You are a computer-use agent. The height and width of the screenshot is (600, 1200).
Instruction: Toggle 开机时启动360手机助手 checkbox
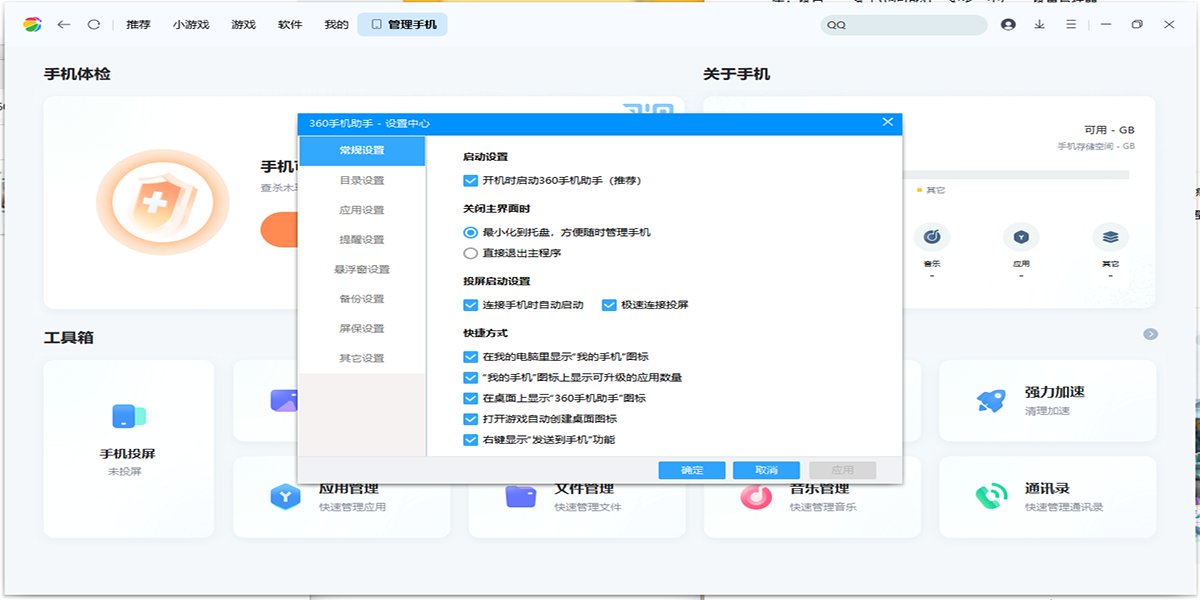[471, 181]
